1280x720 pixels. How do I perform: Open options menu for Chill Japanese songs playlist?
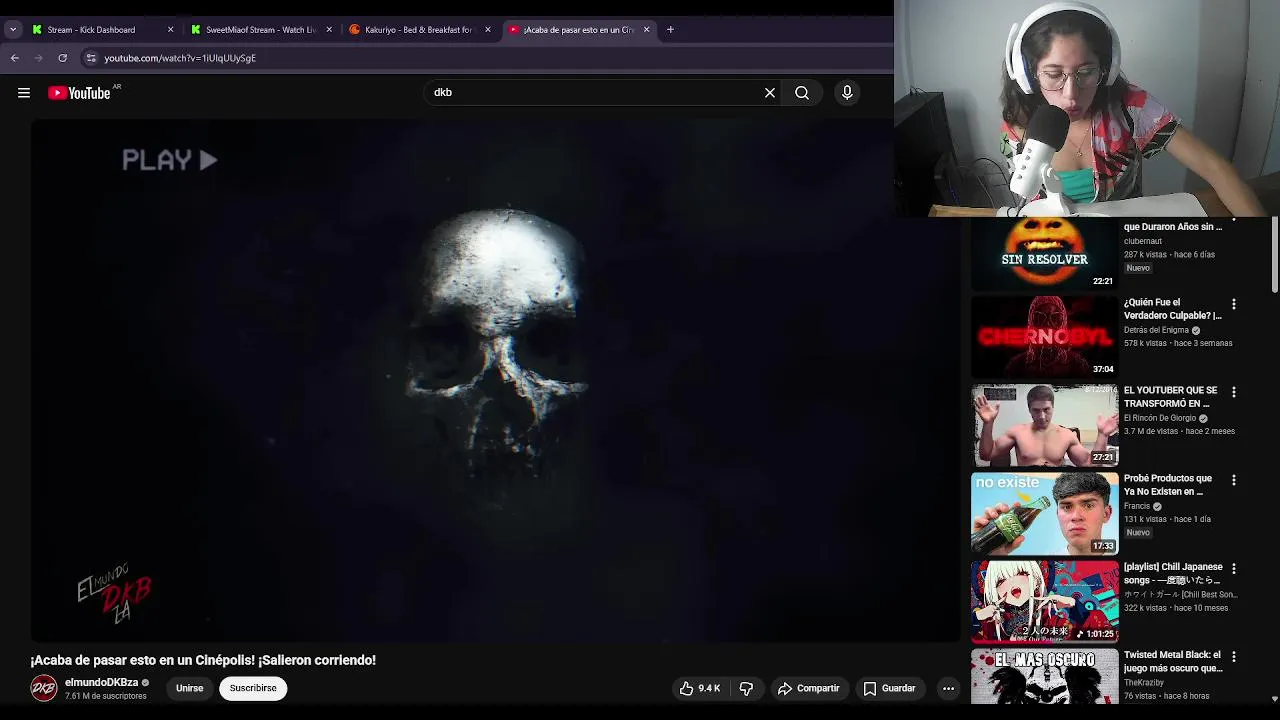click(x=1234, y=568)
